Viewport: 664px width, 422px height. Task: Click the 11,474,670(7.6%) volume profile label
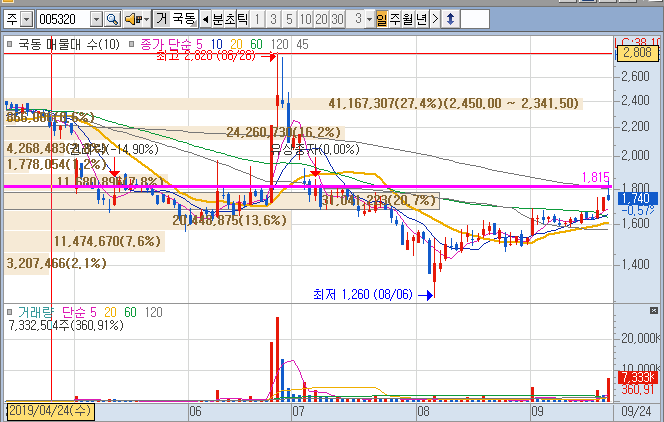[x=107, y=241]
